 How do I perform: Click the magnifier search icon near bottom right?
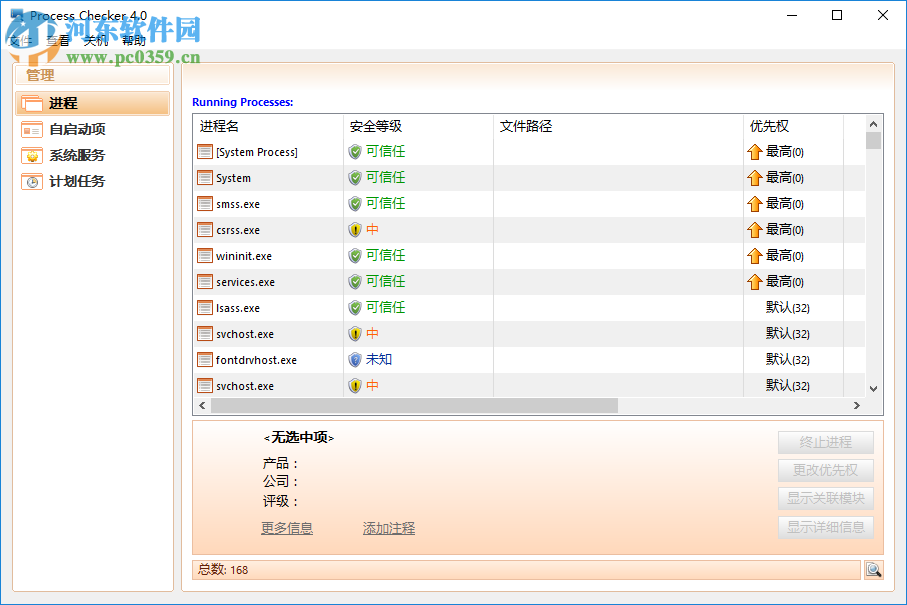coord(873,569)
